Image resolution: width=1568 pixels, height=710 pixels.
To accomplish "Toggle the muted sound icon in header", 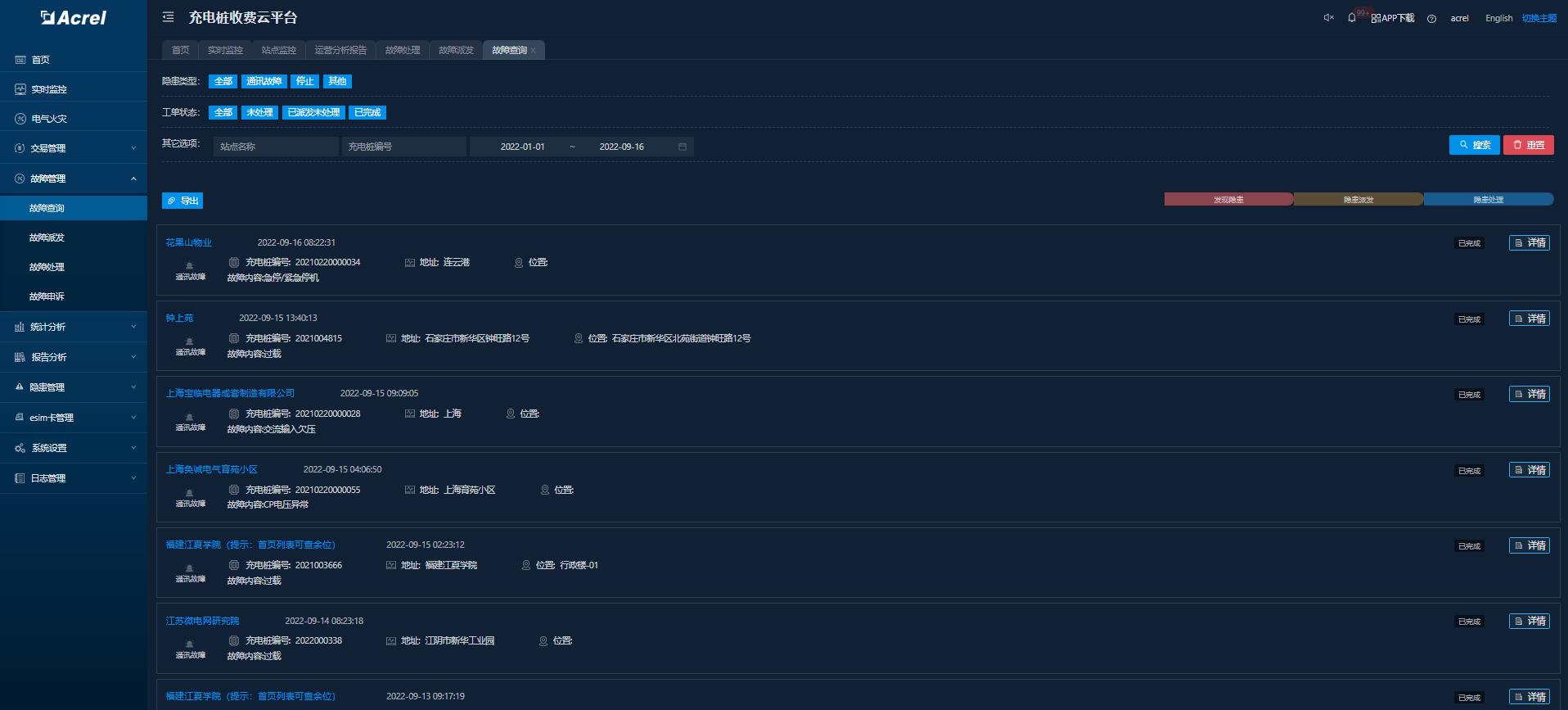I will click(x=1328, y=18).
